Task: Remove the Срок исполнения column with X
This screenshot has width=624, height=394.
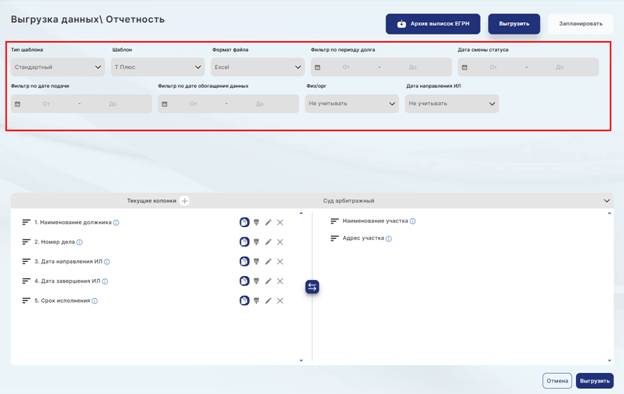Action: [x=280, y=301]
